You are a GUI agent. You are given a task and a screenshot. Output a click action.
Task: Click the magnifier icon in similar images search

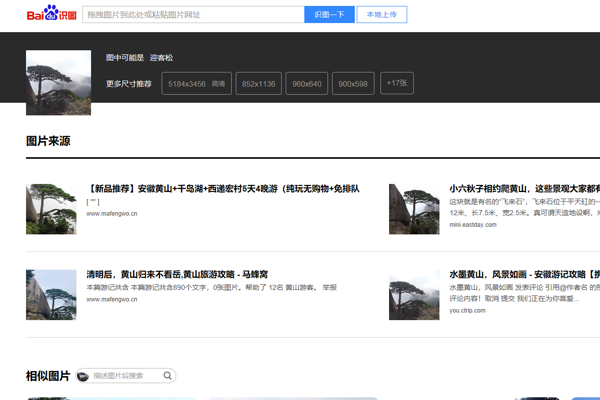pos(168,376)
